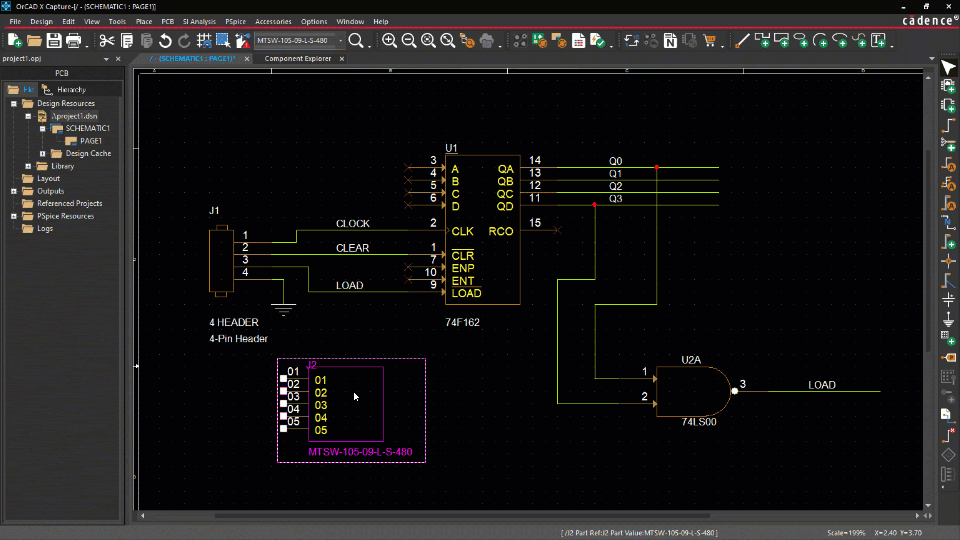960x540 pixels.
Task: Open the part name MTSW-105-09-L-S-480 dropdown
Action: (340, 41)
